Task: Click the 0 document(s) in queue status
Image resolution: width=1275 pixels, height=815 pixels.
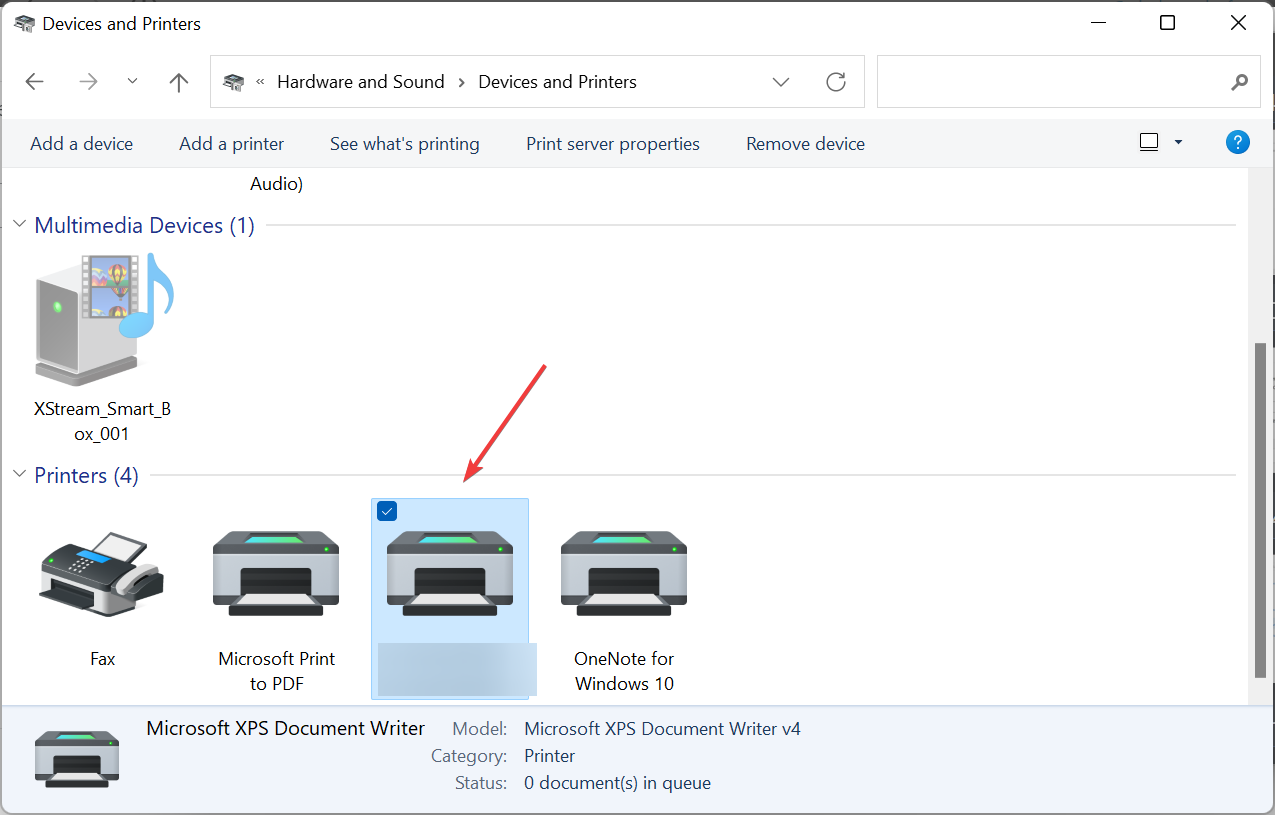Action: coord(617,783)
